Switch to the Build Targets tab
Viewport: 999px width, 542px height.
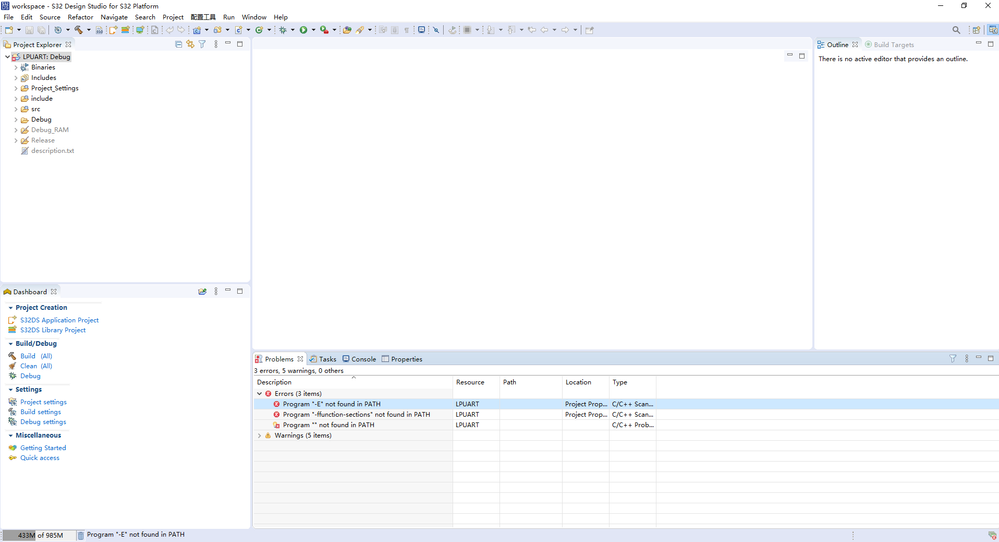889,45
